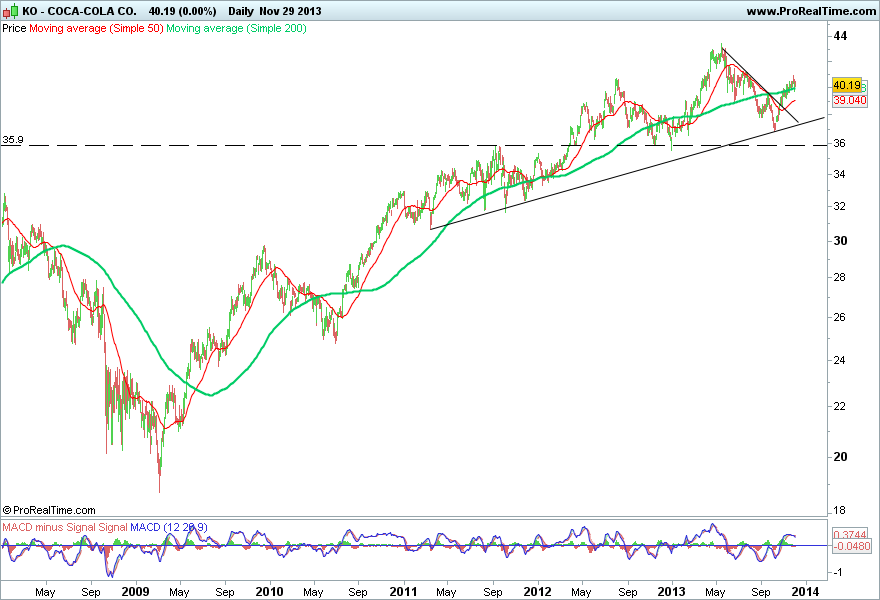This screenshot has width=880, height=600.
Task: Click the 18 price axis label
Action: [x=840, y=511]
